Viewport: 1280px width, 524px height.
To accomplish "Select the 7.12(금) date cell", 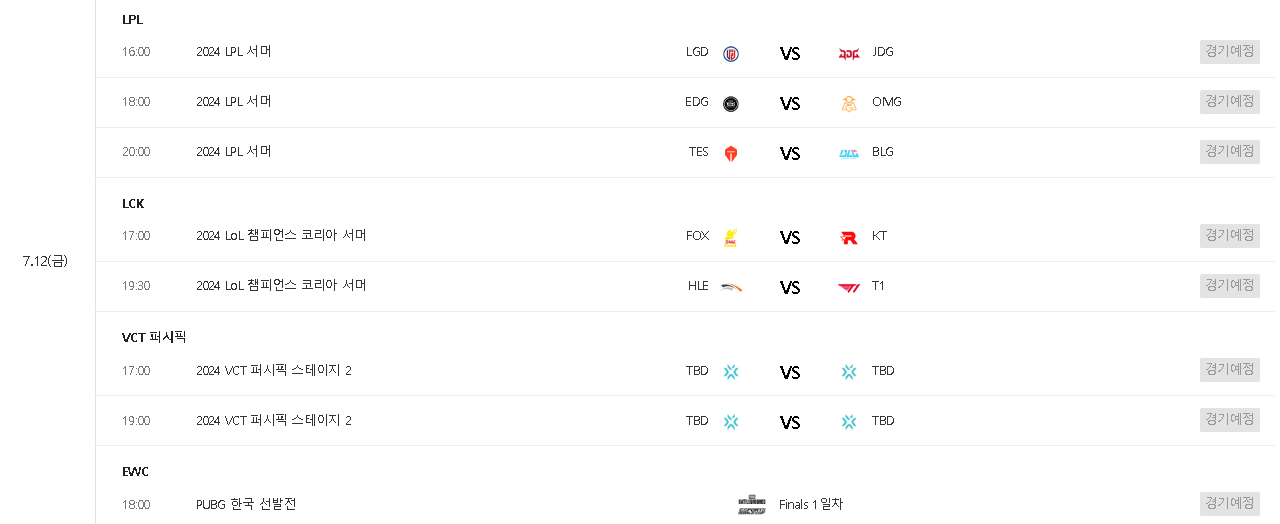I will pyautogui.click(x=46, y=261).
